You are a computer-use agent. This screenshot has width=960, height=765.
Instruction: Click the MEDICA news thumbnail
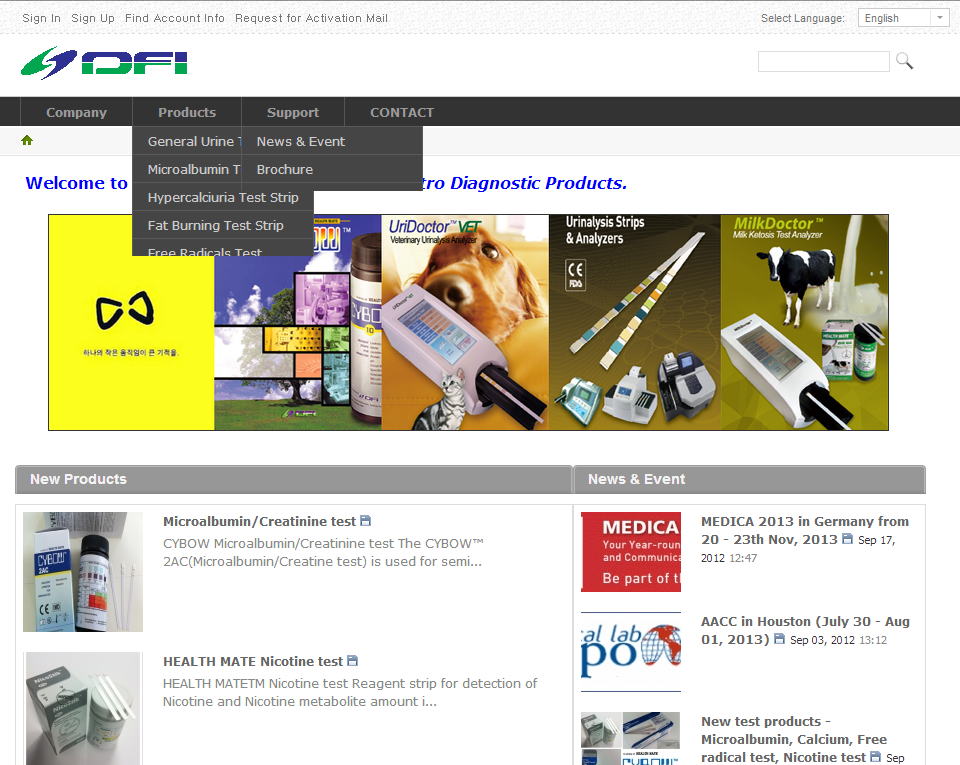coord(631,552)
